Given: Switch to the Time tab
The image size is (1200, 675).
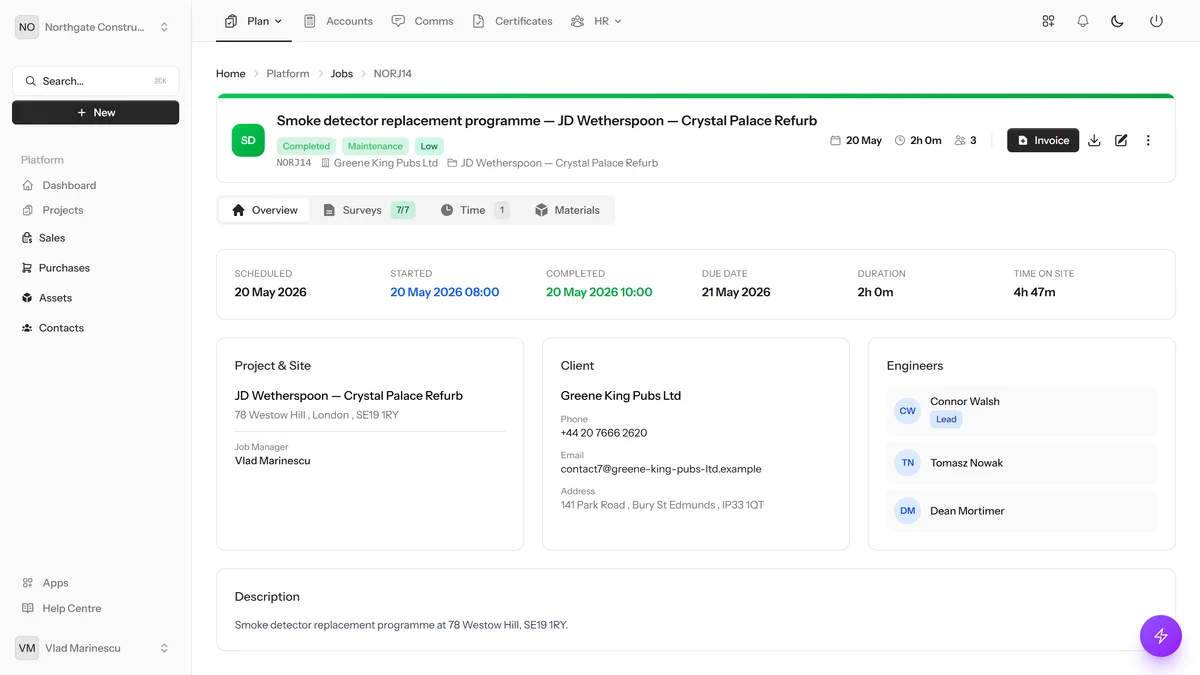Looking at the screenshot, I should point(475,210).
